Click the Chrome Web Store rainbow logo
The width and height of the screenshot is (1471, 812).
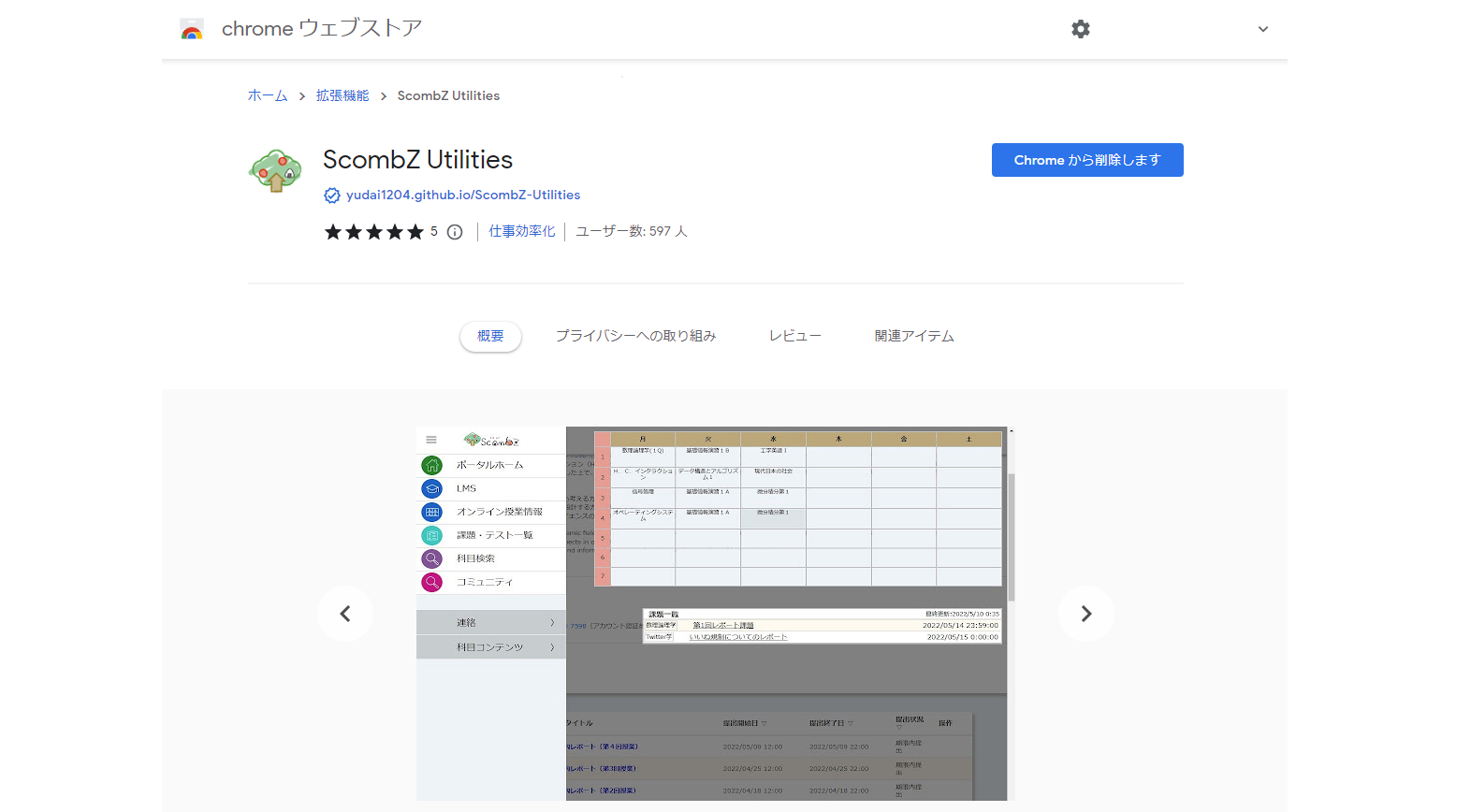point(192,30)
